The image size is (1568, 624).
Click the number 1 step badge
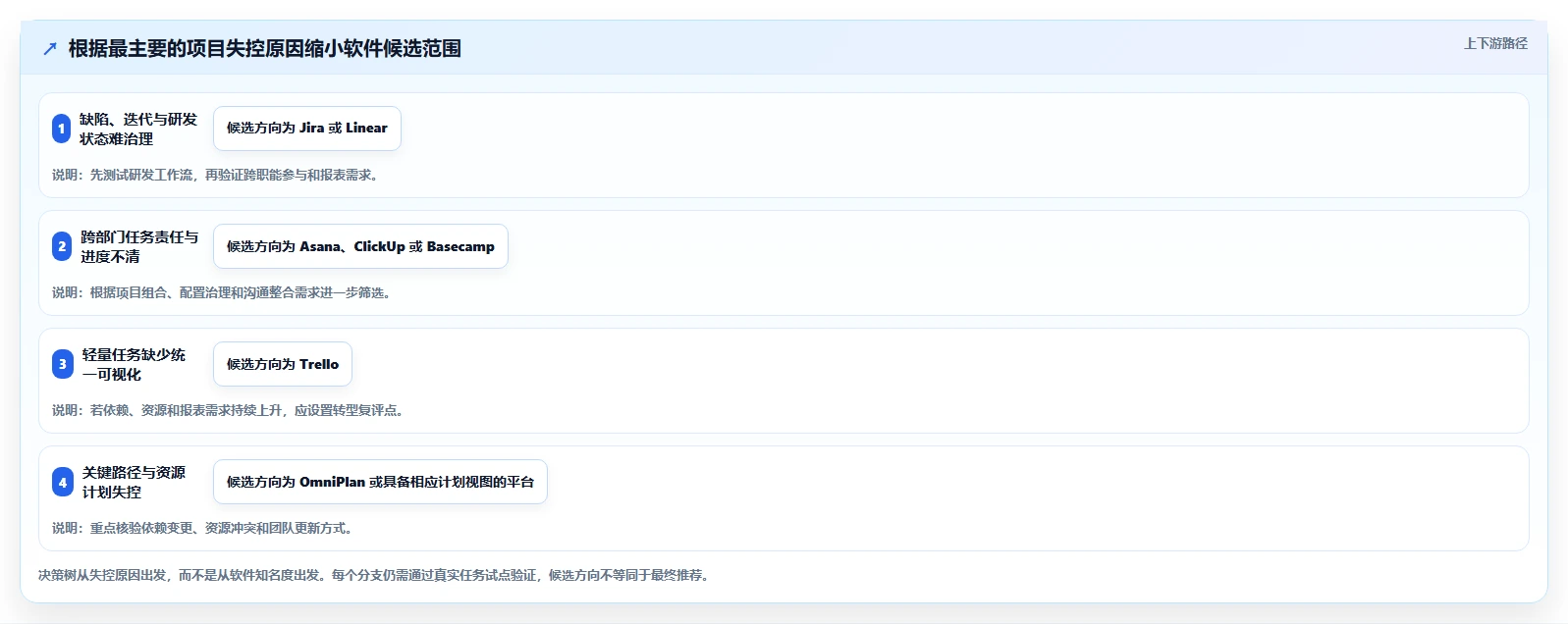62,129
